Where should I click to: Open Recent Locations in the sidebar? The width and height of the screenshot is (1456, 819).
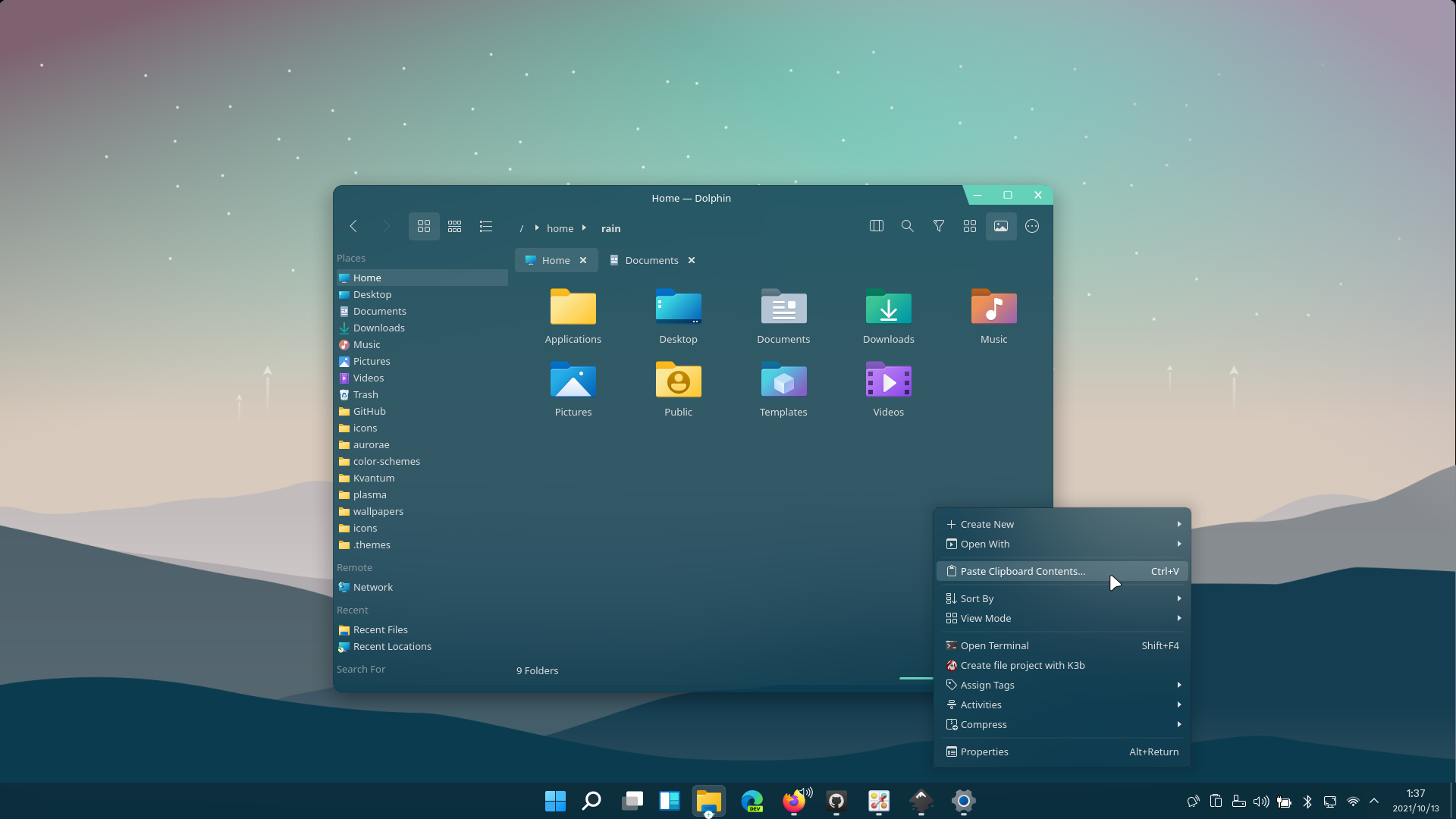point(422,647)
